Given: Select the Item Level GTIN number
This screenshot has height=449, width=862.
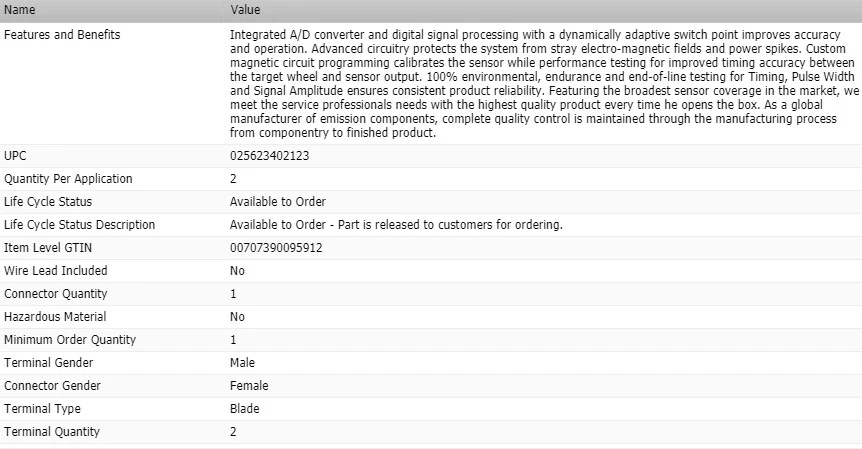Looking at the screenshot, I should [x=276, y=248].
